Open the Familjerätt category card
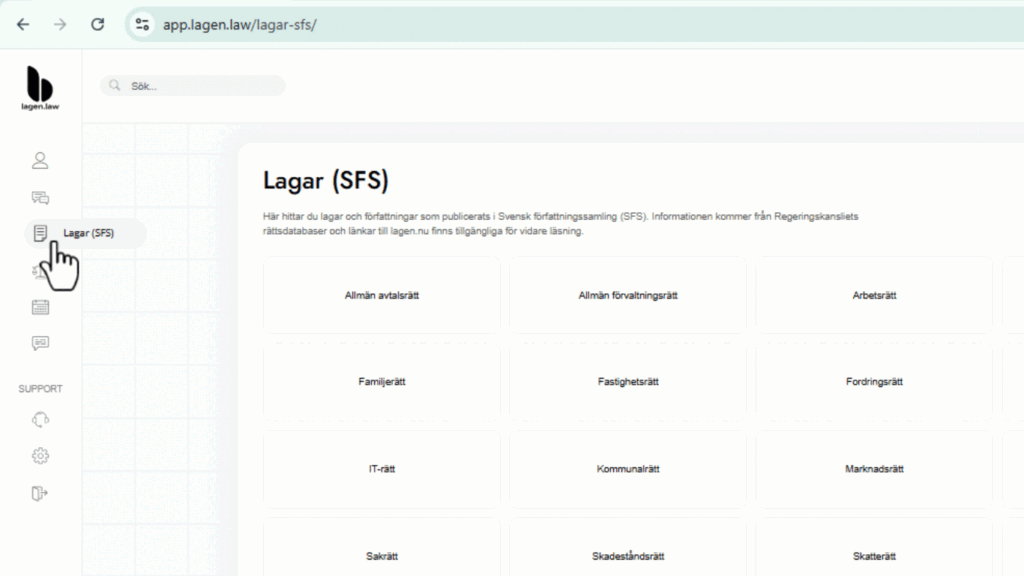This screenshot has height=576, width=1024. (382, 382)
